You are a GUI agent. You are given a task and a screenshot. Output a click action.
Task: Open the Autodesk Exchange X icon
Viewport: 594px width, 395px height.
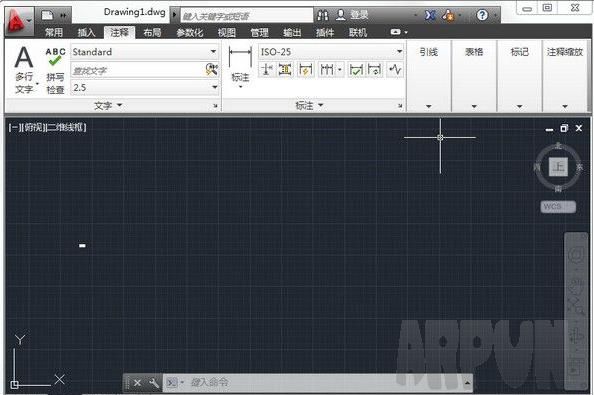430,16
